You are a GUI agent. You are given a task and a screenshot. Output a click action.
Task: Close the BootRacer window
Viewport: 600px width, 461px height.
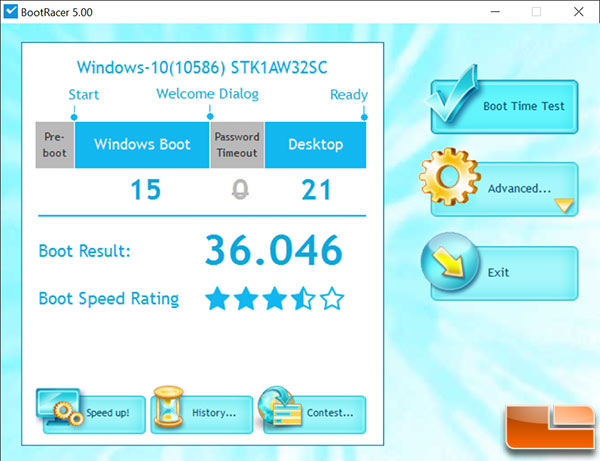[579, 12]
